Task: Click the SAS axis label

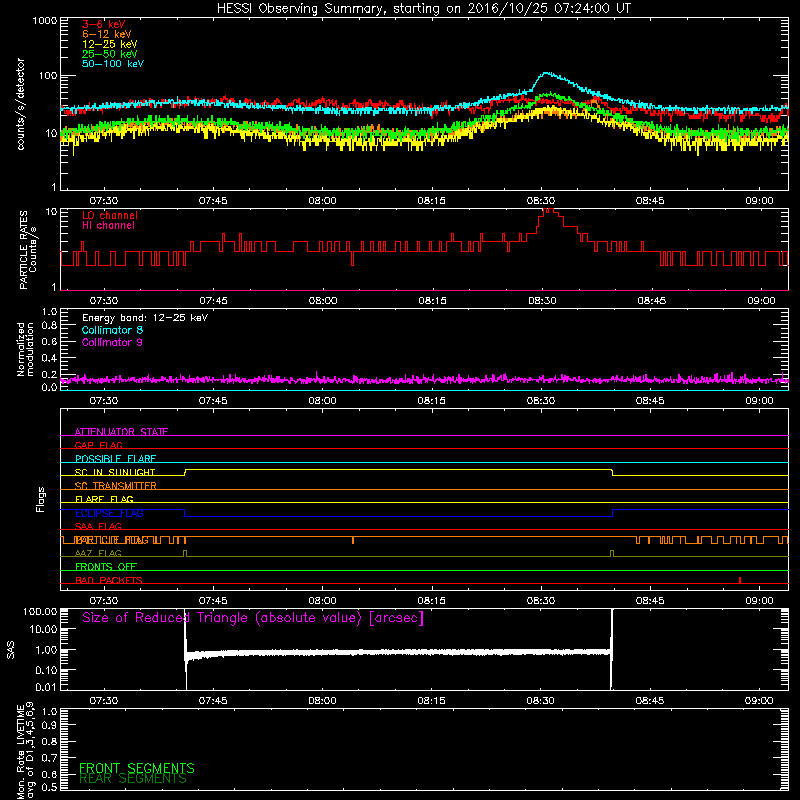Action: pos(10,650)
